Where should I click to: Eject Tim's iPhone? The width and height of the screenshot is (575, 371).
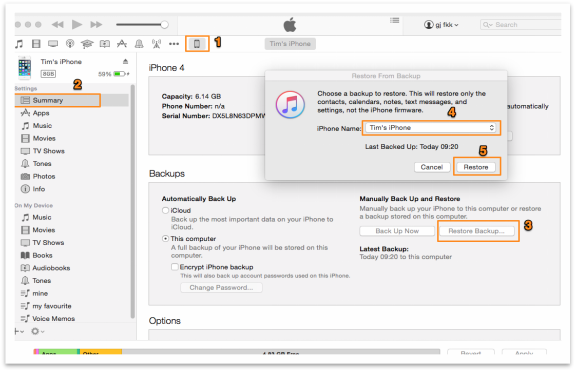(125, 62)
